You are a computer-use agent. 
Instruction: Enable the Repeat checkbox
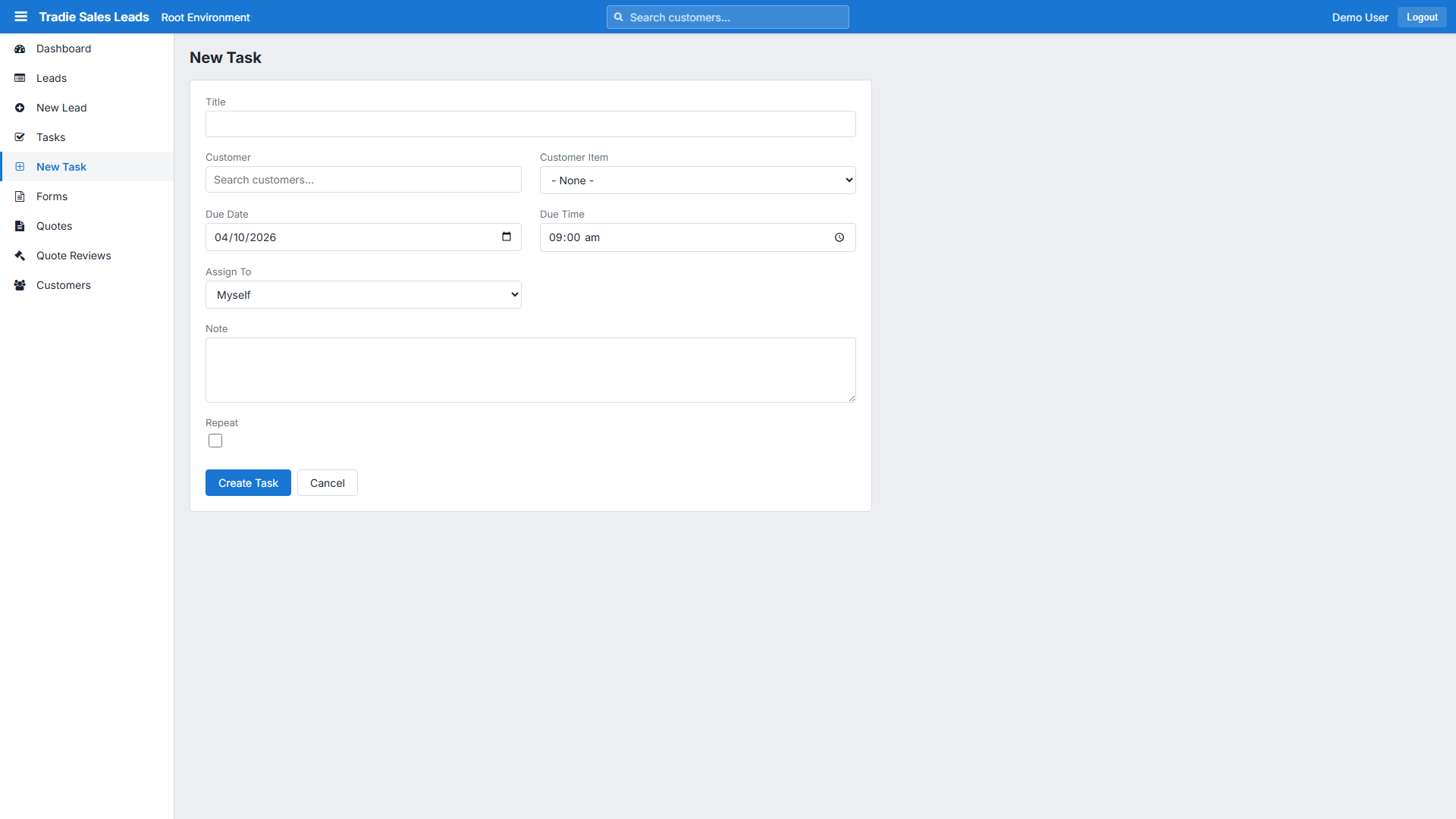[x=215, y=441]
